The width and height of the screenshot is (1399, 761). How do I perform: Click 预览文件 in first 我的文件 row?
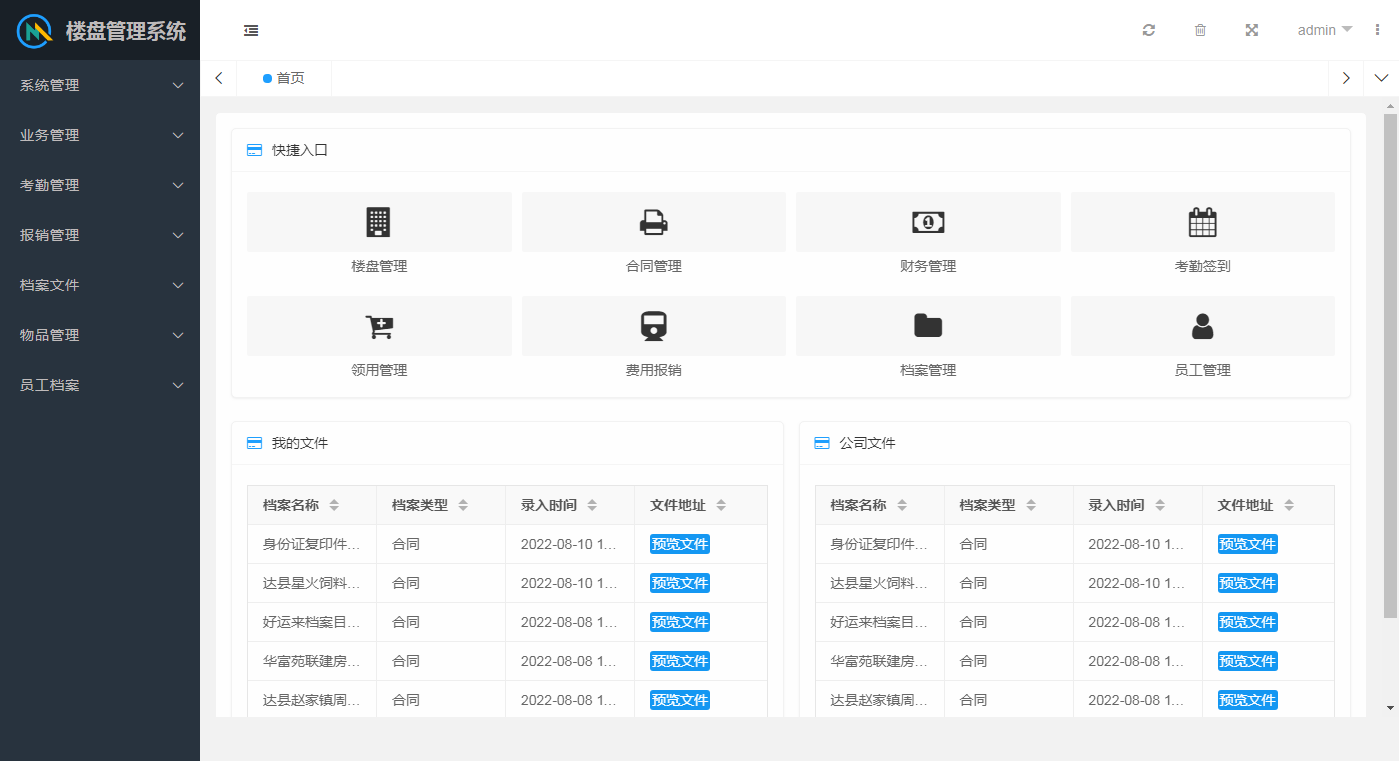[x=680, y=544]
